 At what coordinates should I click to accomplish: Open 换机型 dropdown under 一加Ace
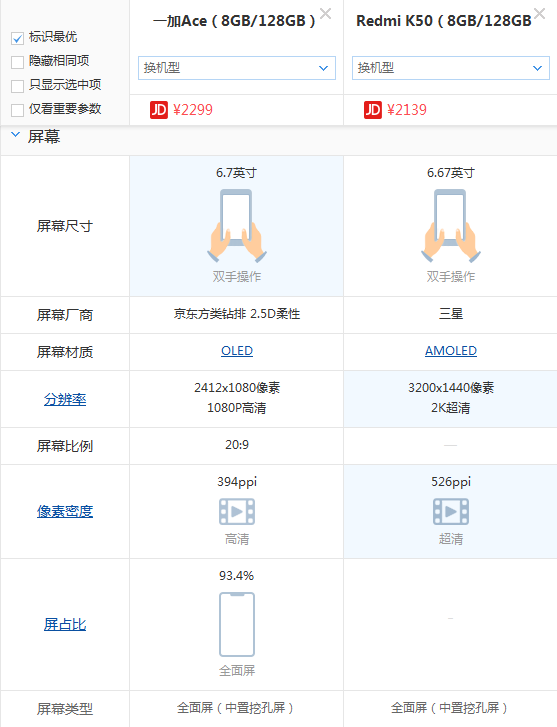coord(237,68)
